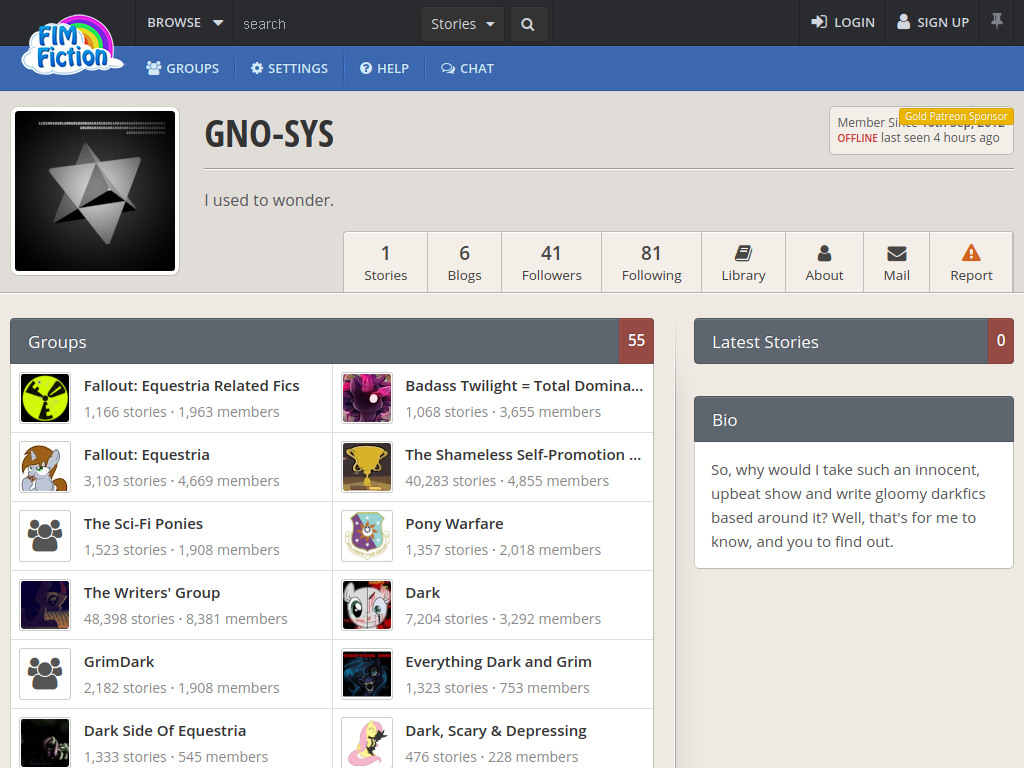
Task: Open the Dark Side Of Equestria link
Action: [x=165, y=731]
